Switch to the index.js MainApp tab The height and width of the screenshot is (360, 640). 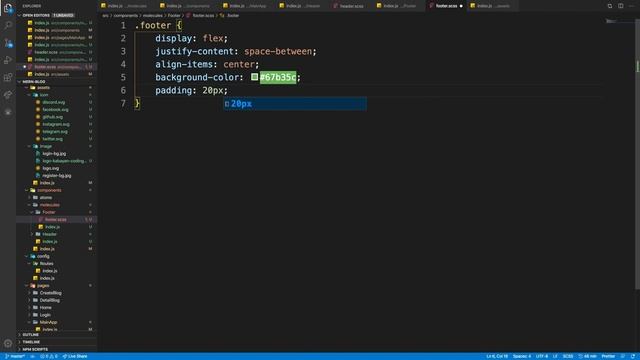click(x=247, y=6)
